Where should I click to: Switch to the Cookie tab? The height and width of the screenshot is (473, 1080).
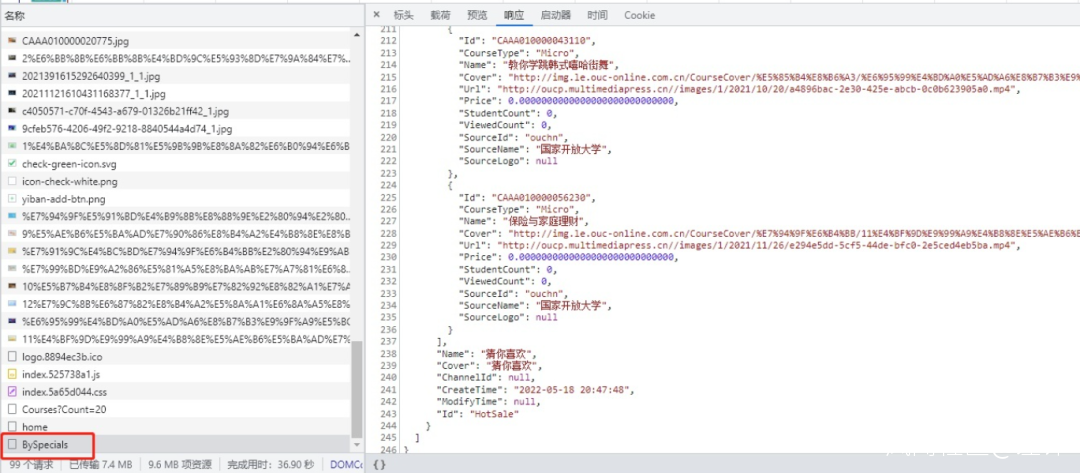[x=639, y=15]
